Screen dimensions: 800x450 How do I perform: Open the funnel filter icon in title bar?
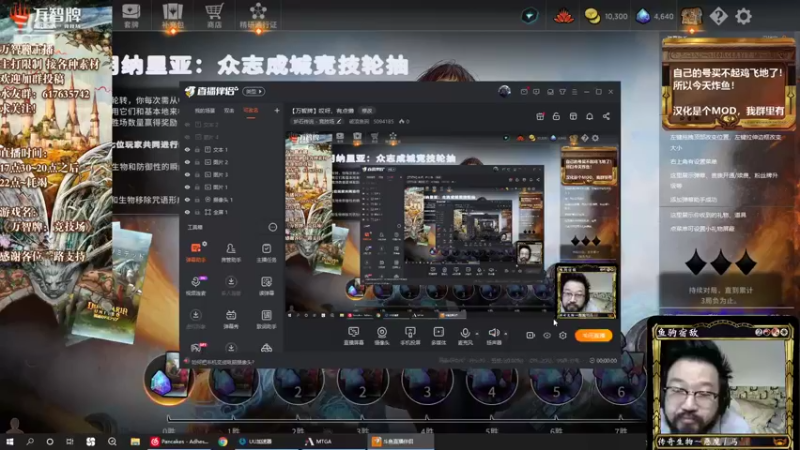562,92
